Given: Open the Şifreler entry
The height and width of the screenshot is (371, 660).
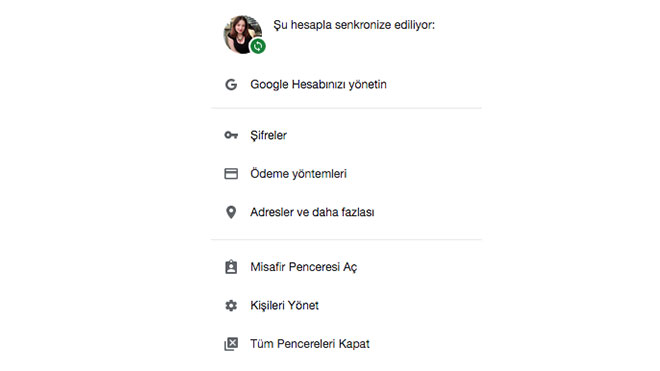Looking at the screenshot, I should coord(346,135).
